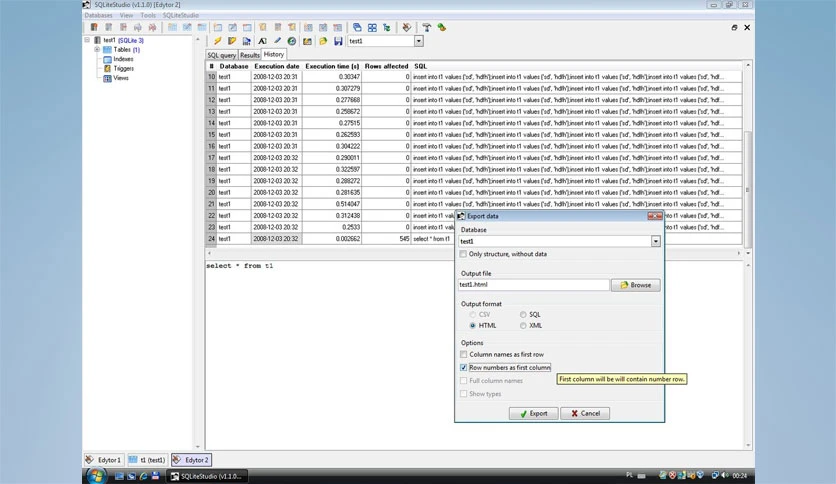Open the SQLiteStudio menu
This screenshot has width=836, height=484.
[x=180, y=15]
